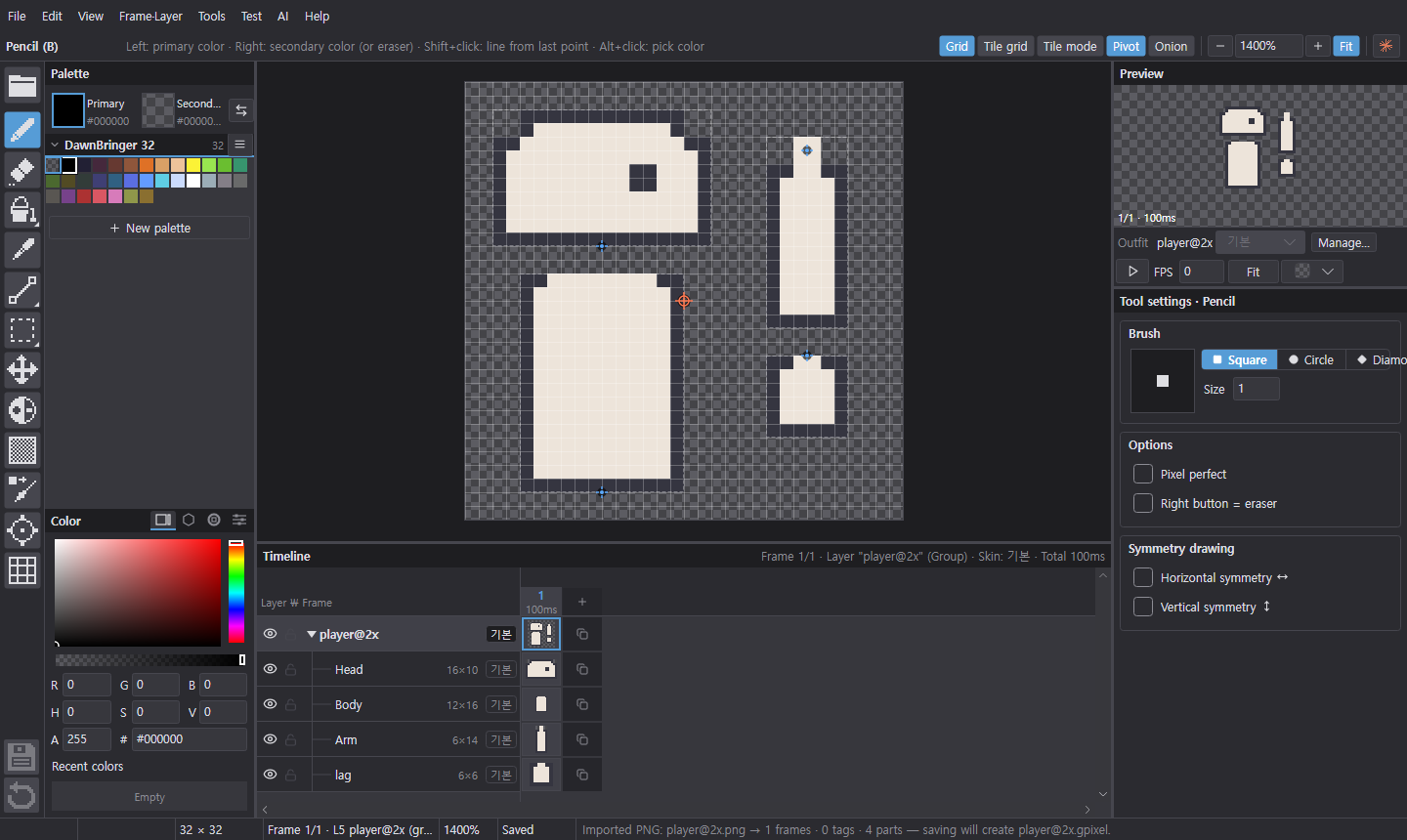Open the tile grid tool in left toolbar
Image resolution: width=1407 pixels, height=840 pixels.
tap(22, 570)
